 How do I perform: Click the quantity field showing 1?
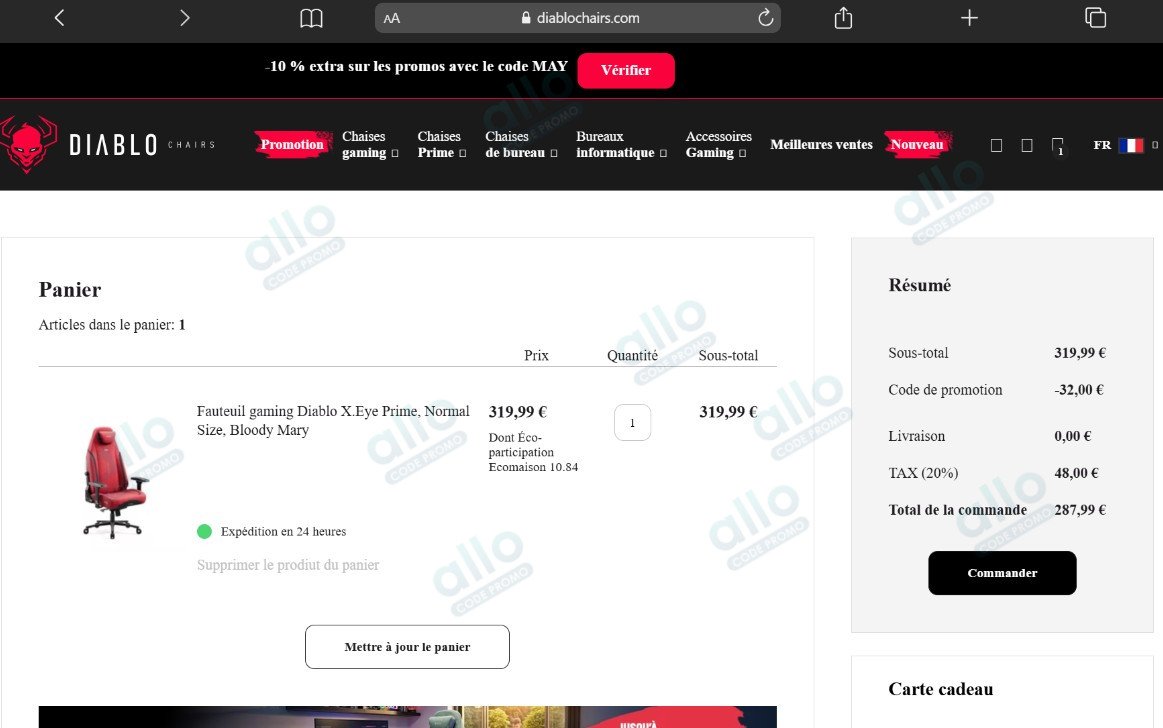633,423
